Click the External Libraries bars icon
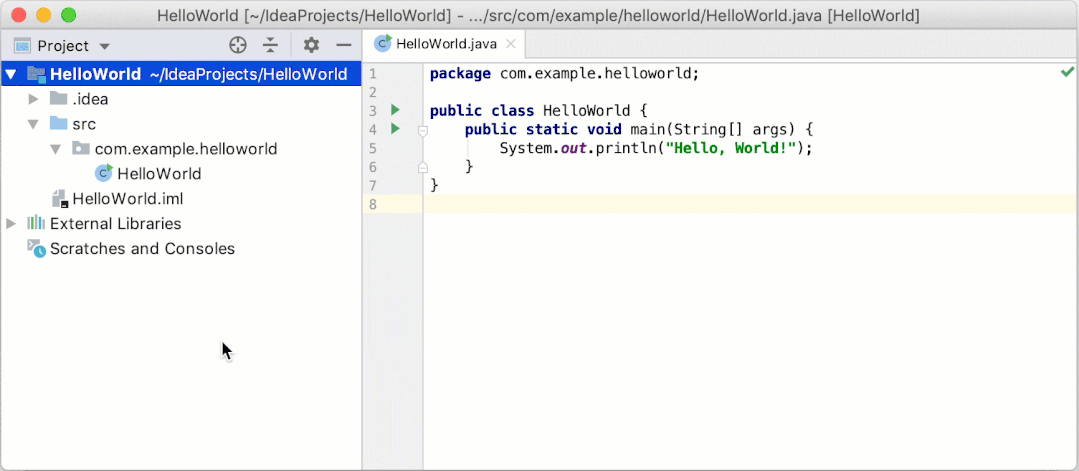The image size is (1079, 471). [x=36, y=223]
